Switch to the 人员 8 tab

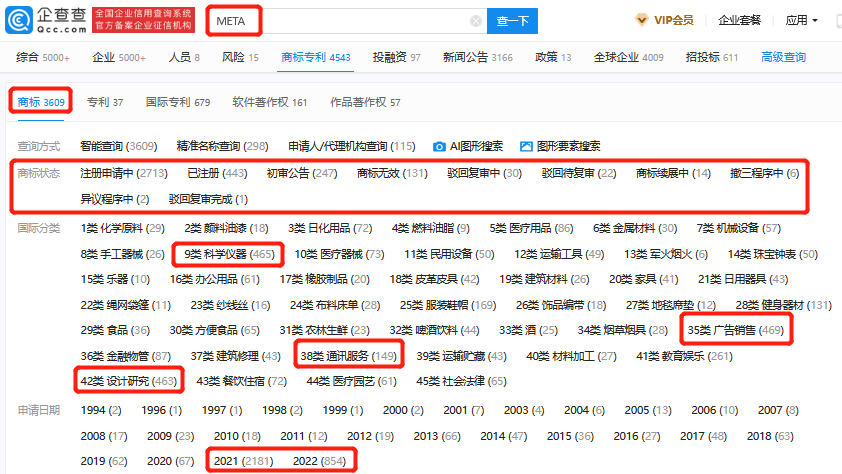184,57
